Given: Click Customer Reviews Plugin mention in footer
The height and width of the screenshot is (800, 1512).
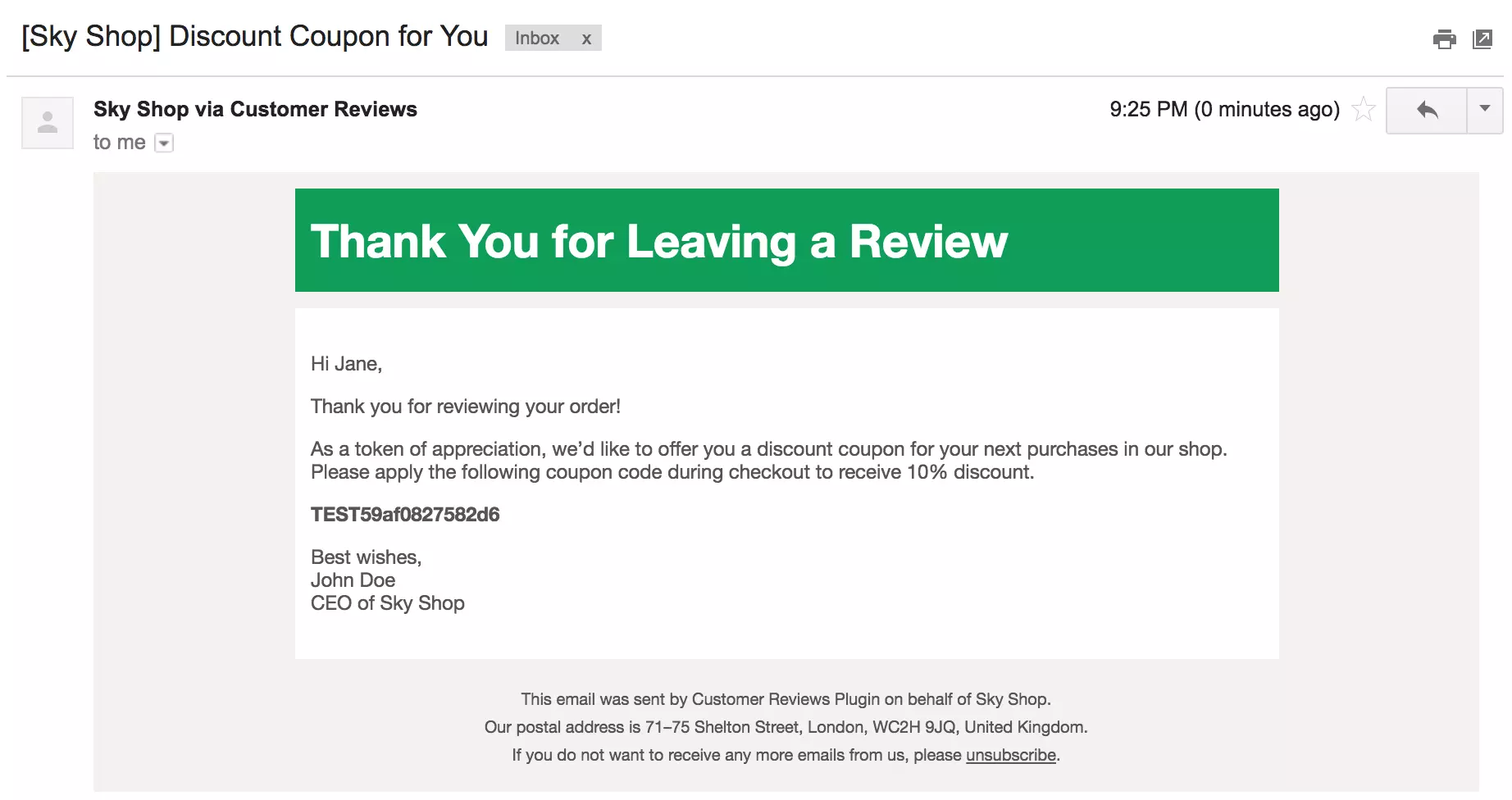Looking at the screenshot, I should 785,699.
